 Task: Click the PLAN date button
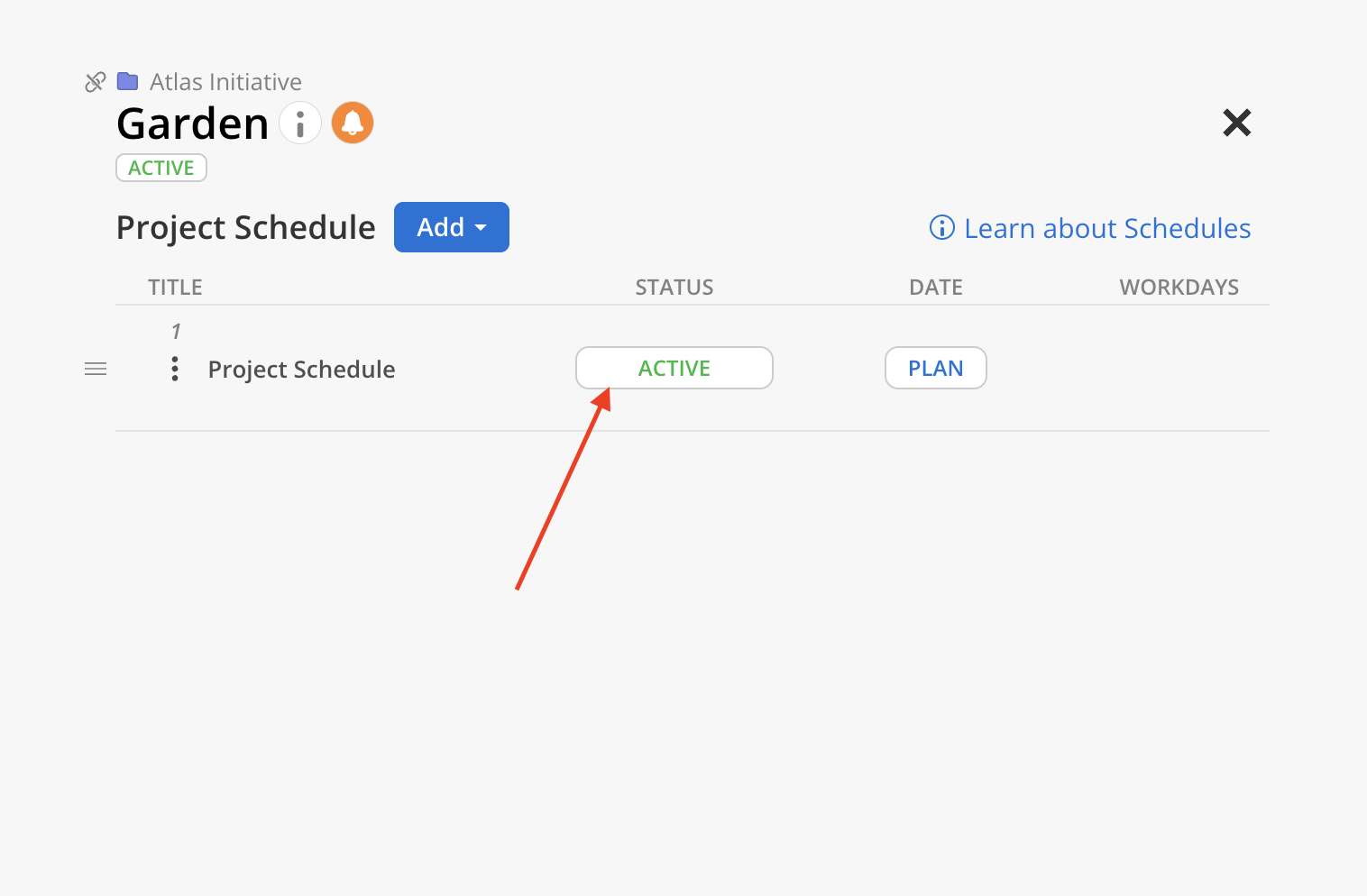[x=935, y=368]
